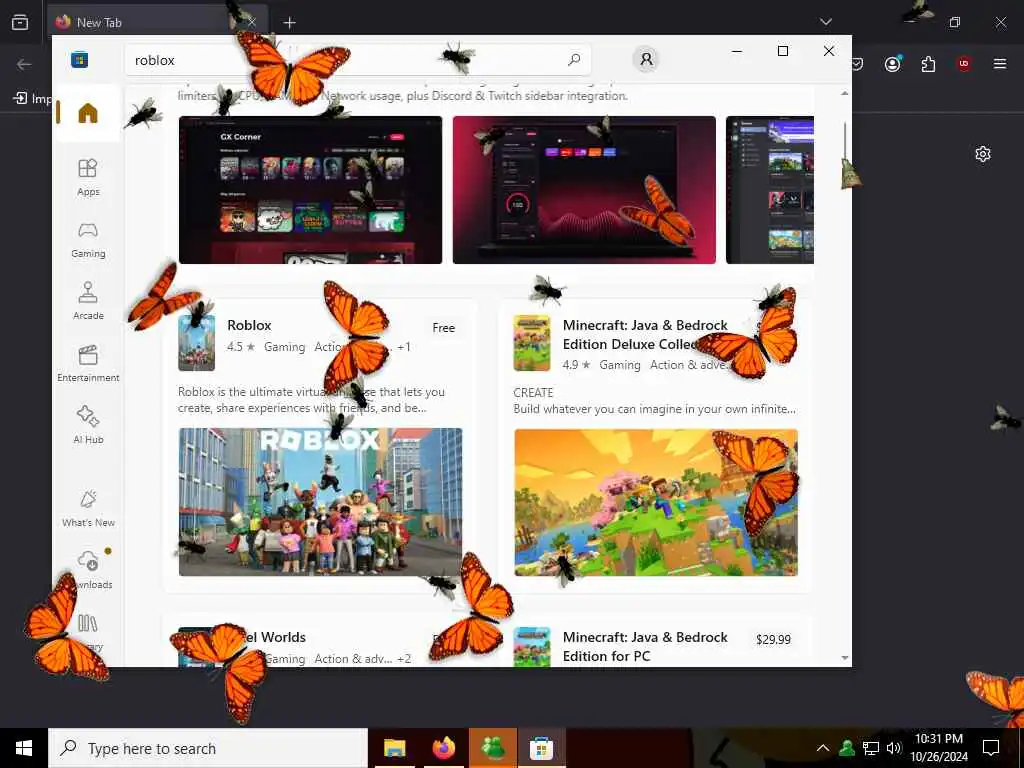Open the Downloads section in the sidebar
The height and width of the screenshot is (768, 1024).
(x=88, y=570)
